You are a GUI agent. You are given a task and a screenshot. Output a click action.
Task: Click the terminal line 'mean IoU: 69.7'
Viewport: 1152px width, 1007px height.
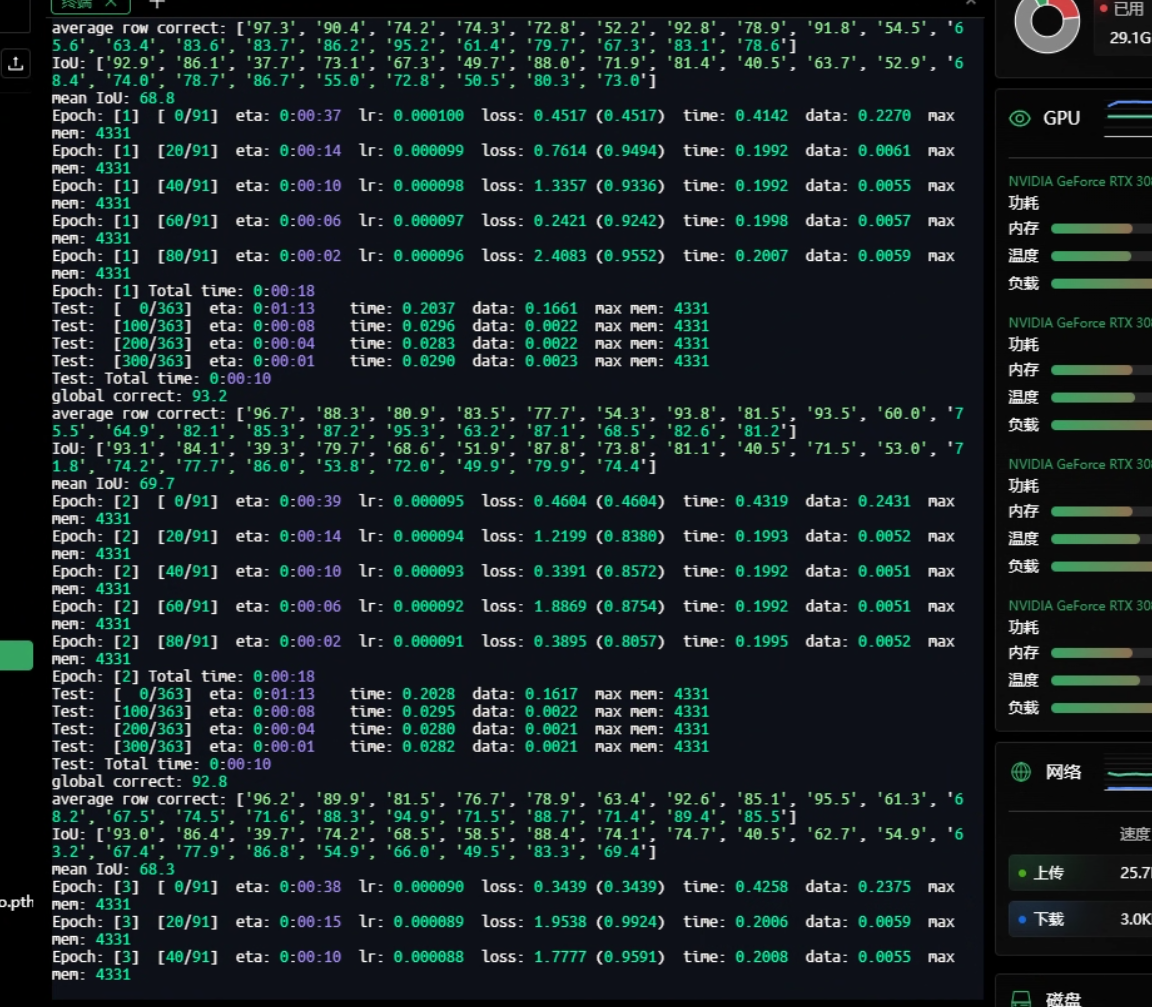(x=113, y=483)
